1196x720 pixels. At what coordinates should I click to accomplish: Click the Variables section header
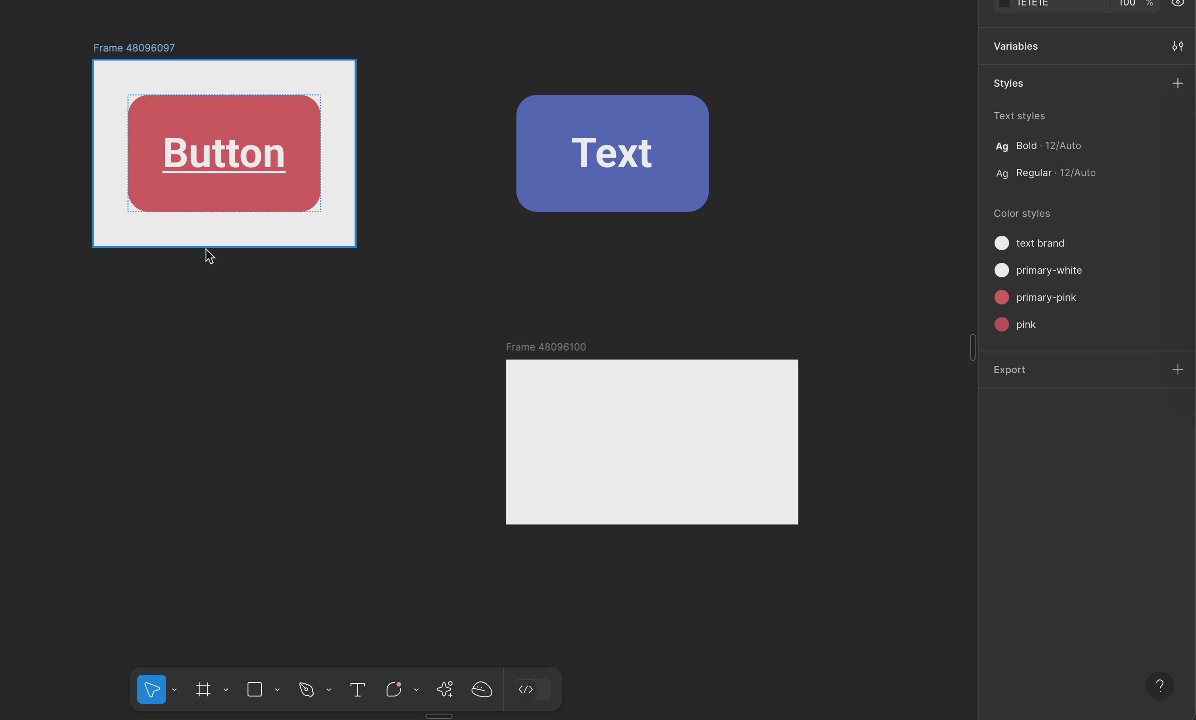coord(1015,47)
